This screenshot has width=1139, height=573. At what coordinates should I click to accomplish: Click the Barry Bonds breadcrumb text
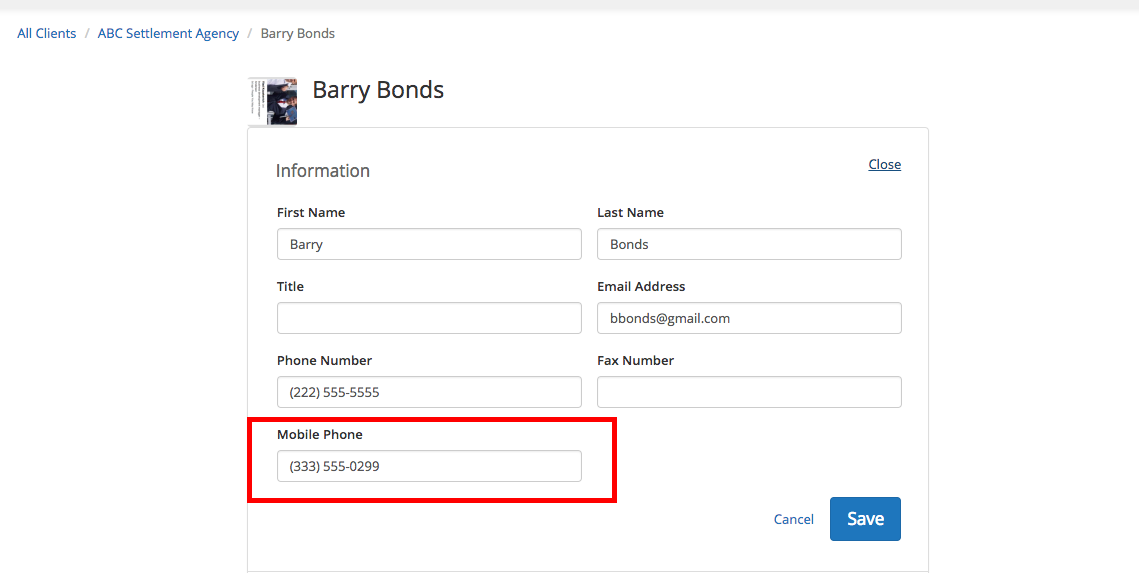(x=297, y=34)
